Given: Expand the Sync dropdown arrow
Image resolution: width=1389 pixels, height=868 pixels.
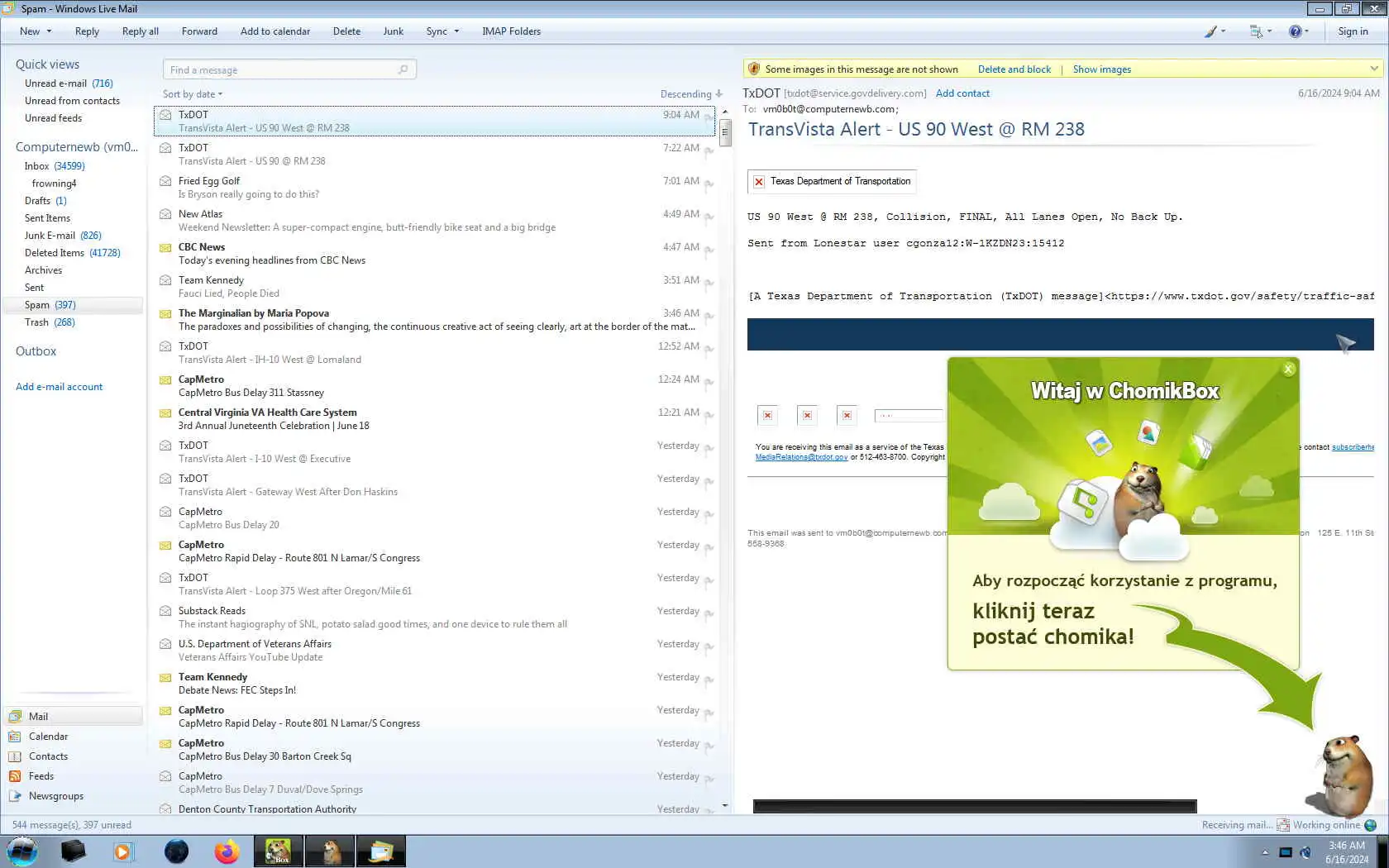Looking at the screenshot, I should point(456,31).
